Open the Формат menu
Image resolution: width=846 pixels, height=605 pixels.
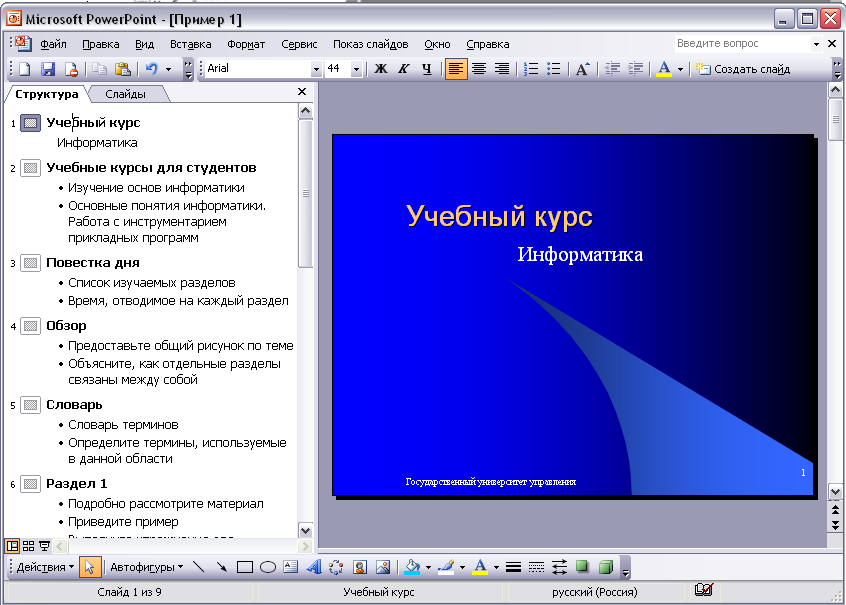[x=246, y=44]
